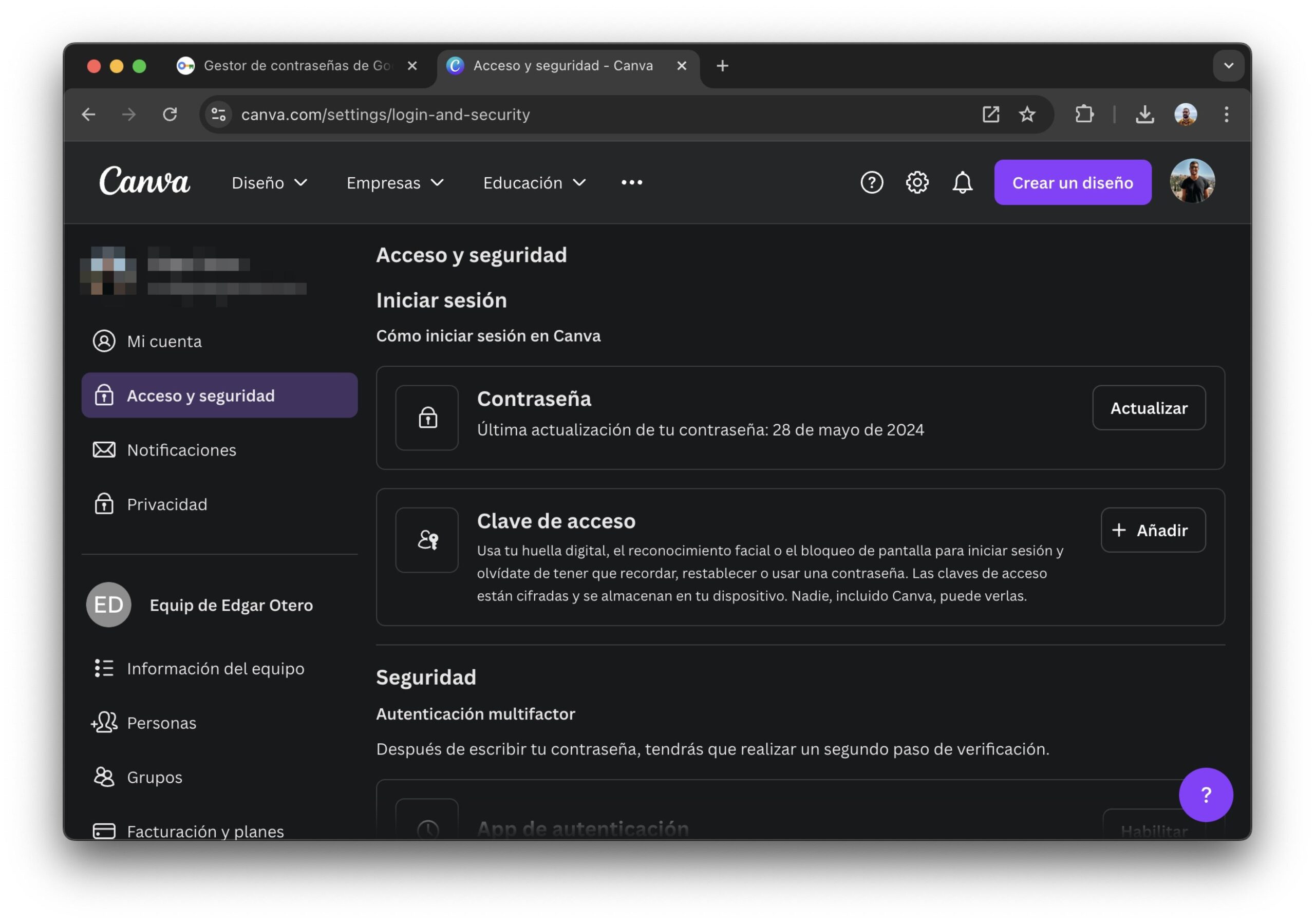
Task: Open site information icon in address bar
Action: [219, 115]
